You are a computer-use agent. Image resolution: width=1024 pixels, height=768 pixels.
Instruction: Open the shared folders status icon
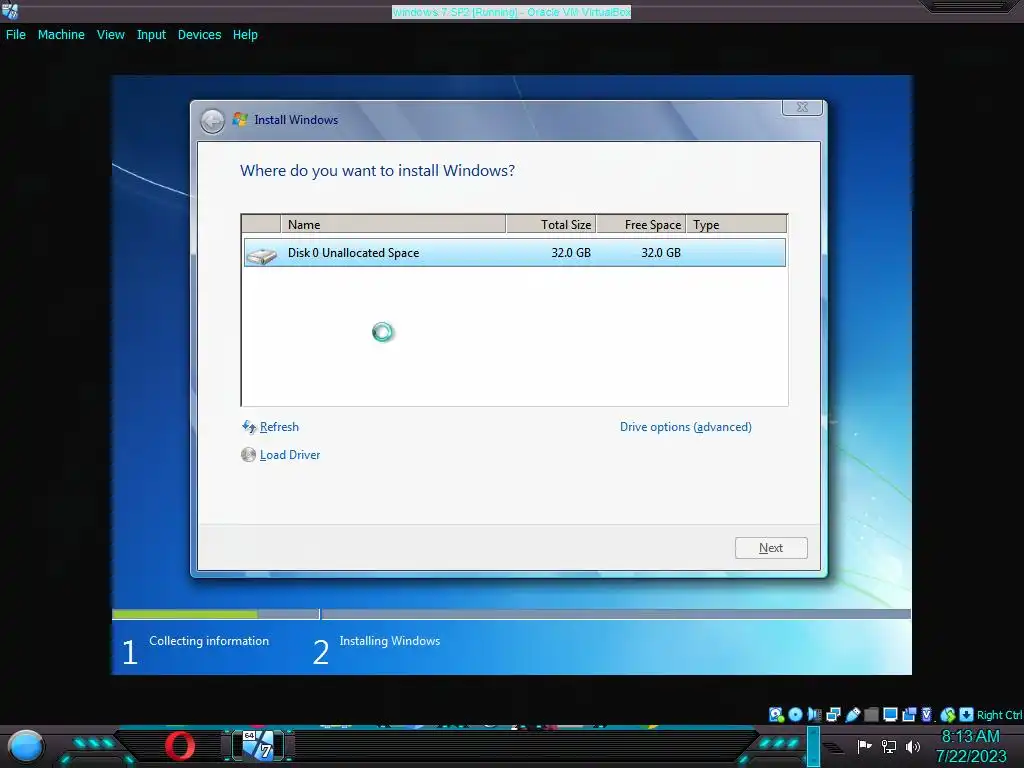[871, 714]
